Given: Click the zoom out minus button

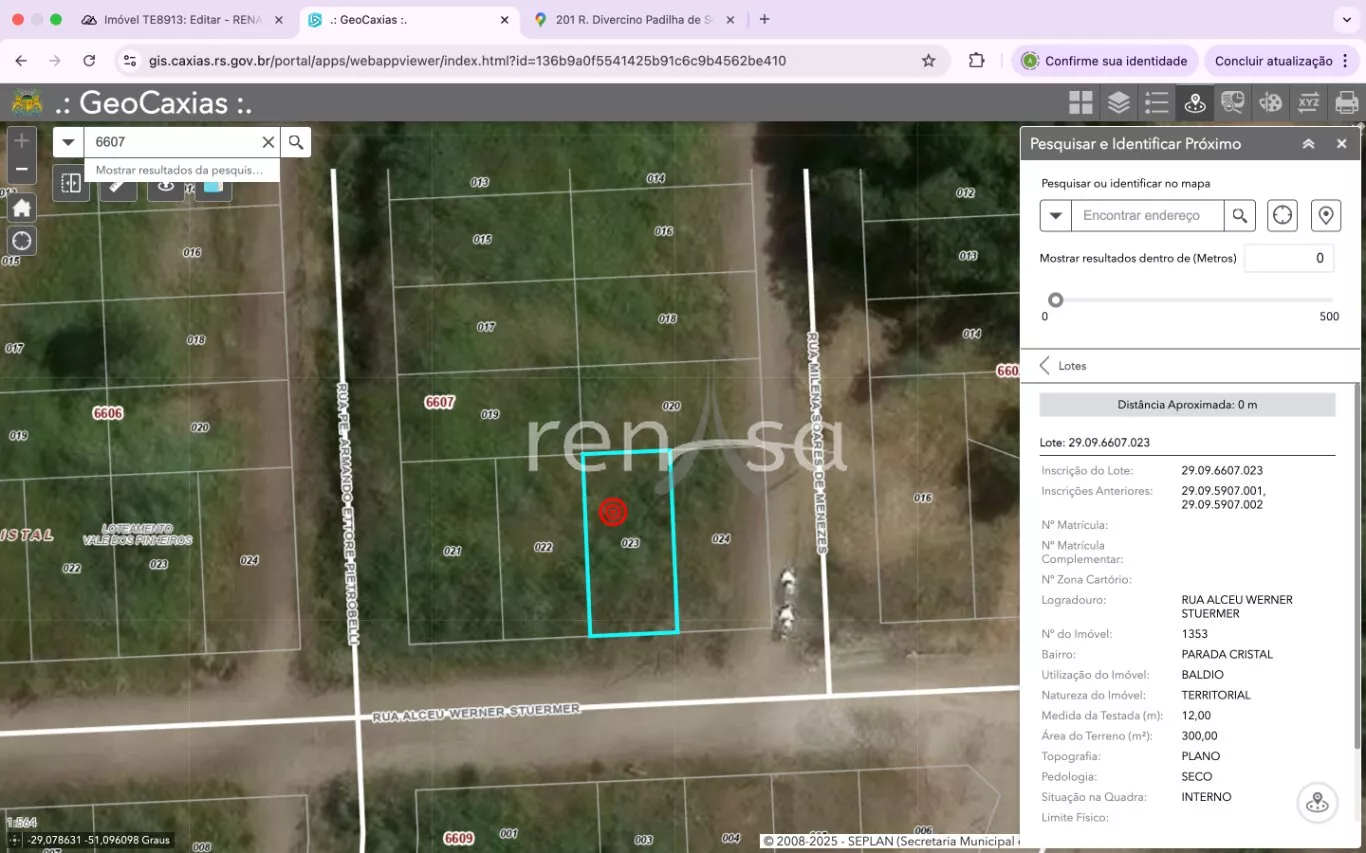Looking at the screenshot, I should pos(22,169).
